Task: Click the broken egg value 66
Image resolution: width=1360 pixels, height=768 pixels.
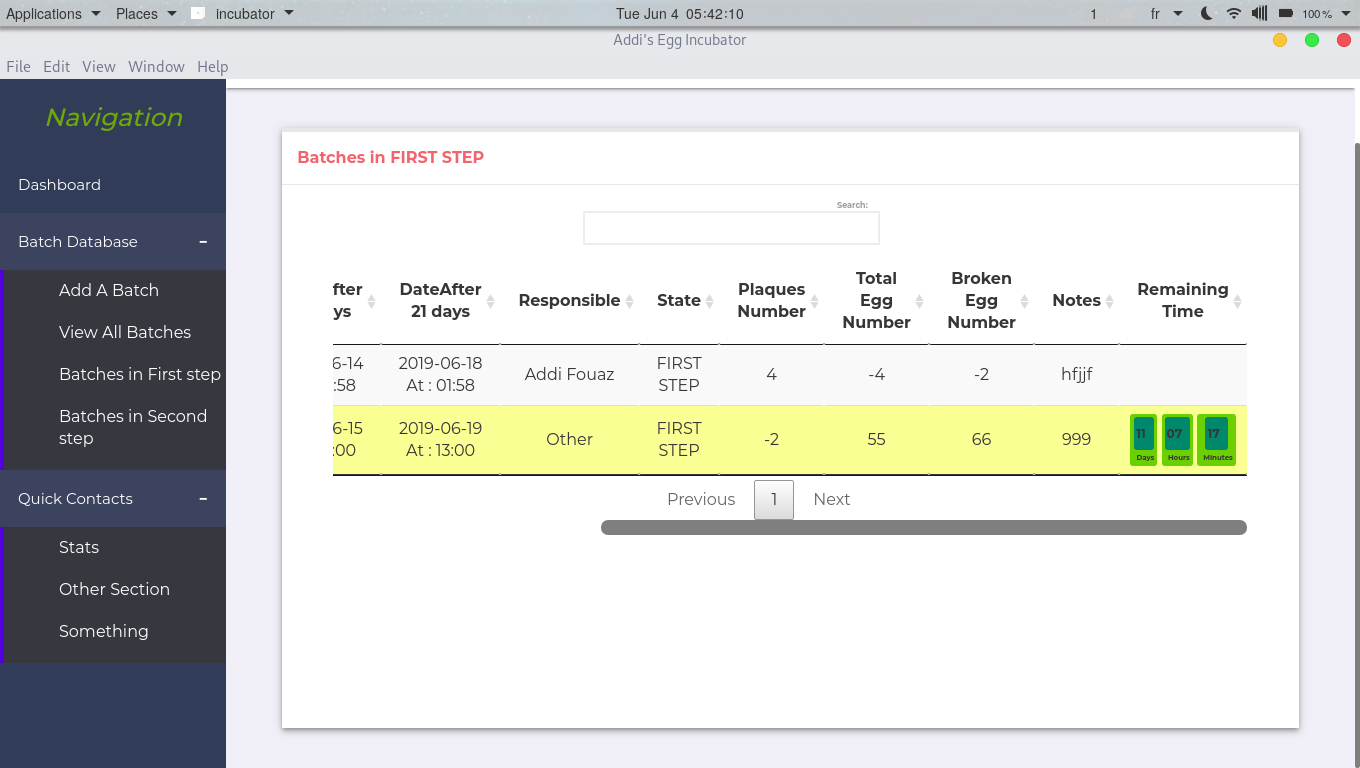Action: (982, 439)
